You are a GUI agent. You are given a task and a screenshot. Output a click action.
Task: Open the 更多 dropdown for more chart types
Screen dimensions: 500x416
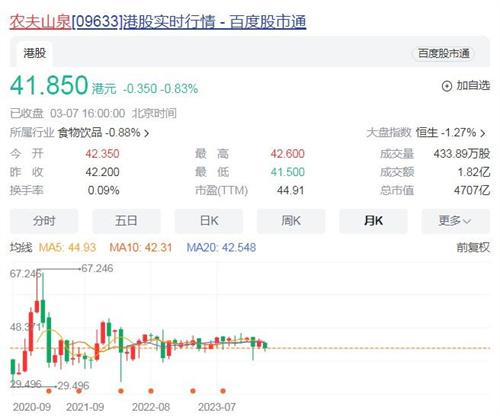click(455, 221)
